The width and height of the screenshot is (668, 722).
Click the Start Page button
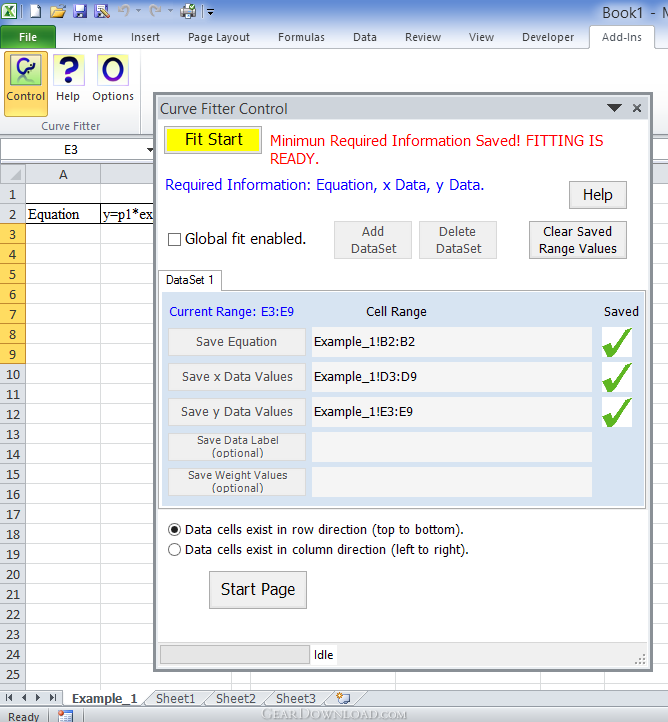tap(258, 590)
